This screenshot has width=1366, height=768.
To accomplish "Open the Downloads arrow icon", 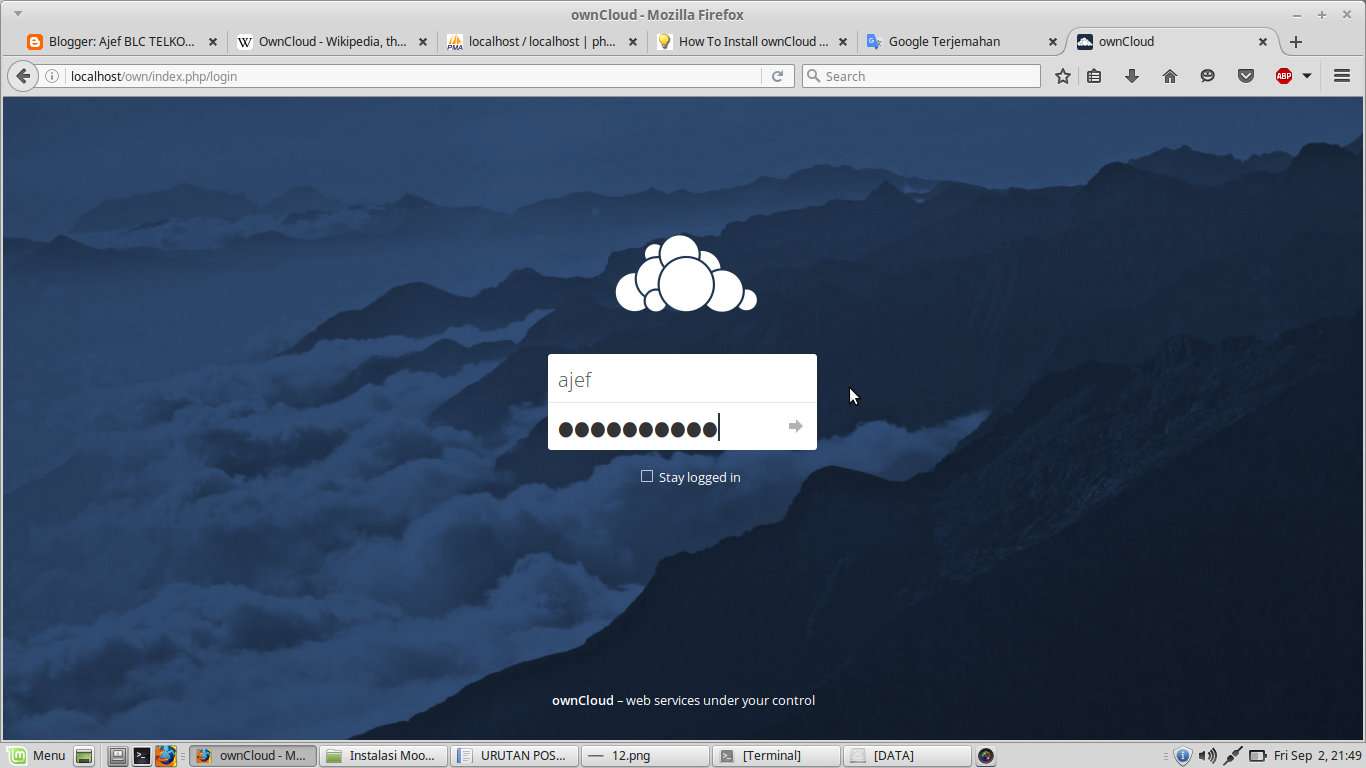I will click(x=1132, y=76).
